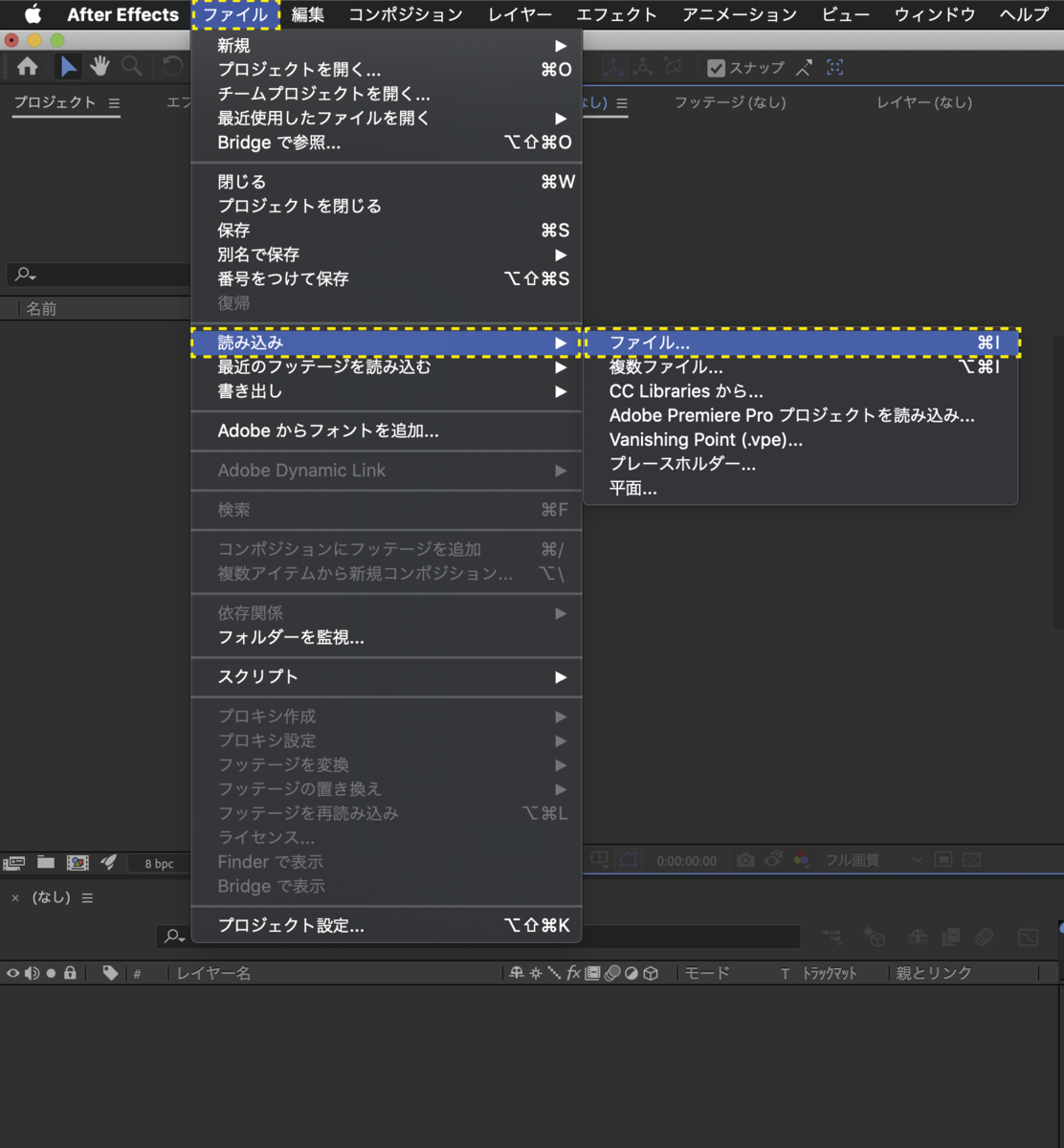Click the camera snapshot icon in the viewer
The image size is (1064, 1148).
click(745, 860)
